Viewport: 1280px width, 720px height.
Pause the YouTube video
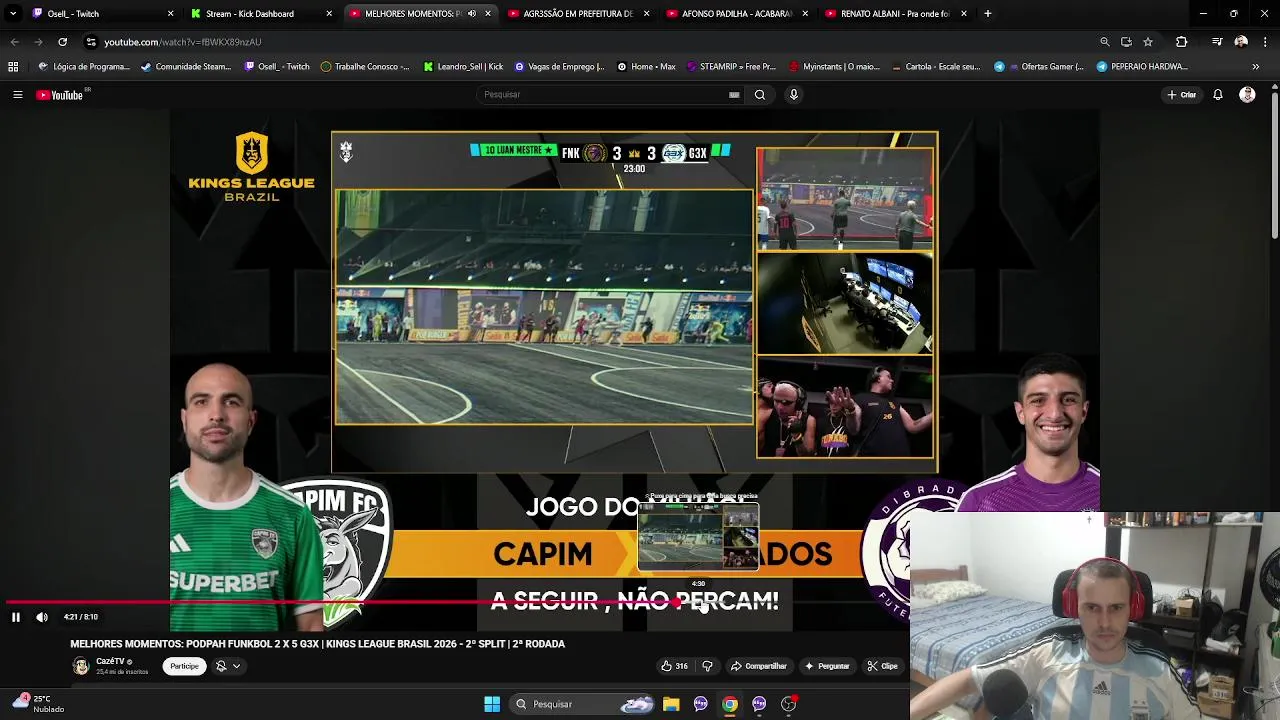click(16, 617)
